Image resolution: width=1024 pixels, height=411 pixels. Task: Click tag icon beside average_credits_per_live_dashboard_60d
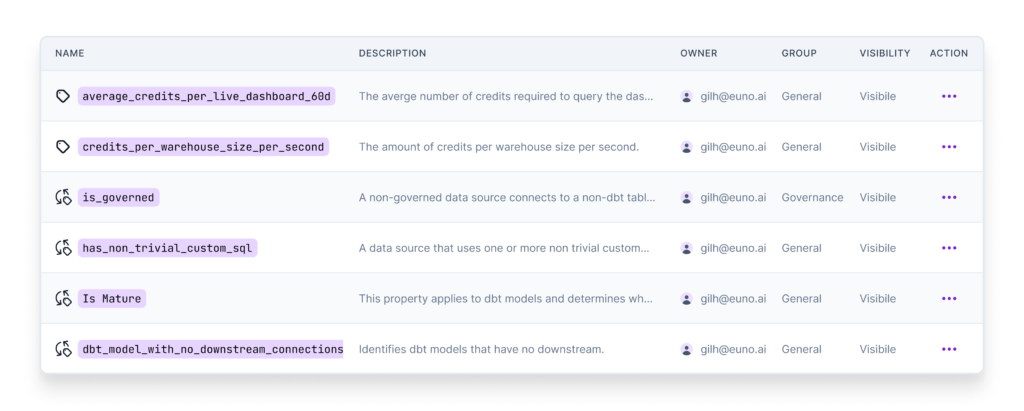[x=63, y=96]
